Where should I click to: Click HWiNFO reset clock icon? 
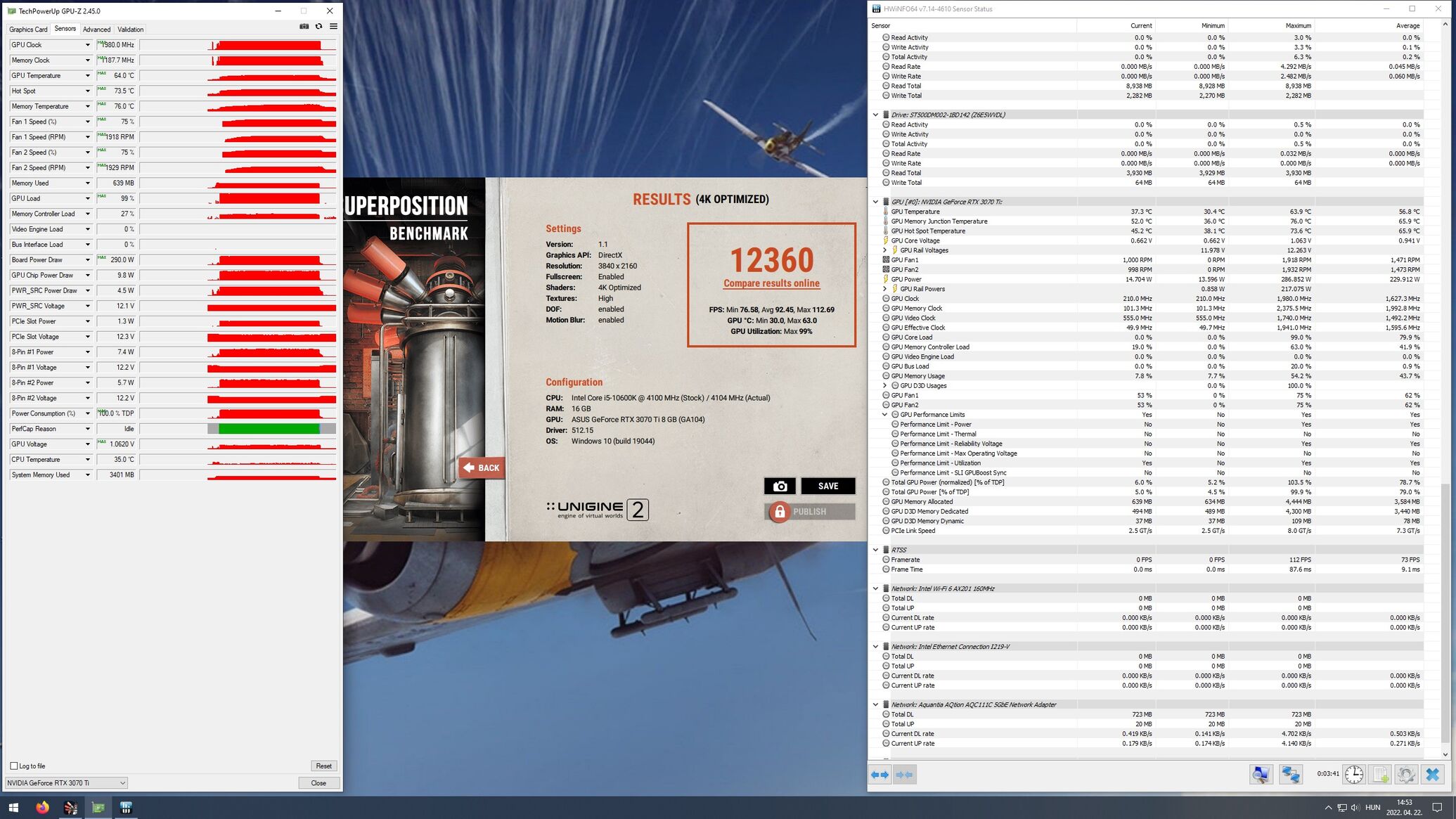(x=1353, y=775)
